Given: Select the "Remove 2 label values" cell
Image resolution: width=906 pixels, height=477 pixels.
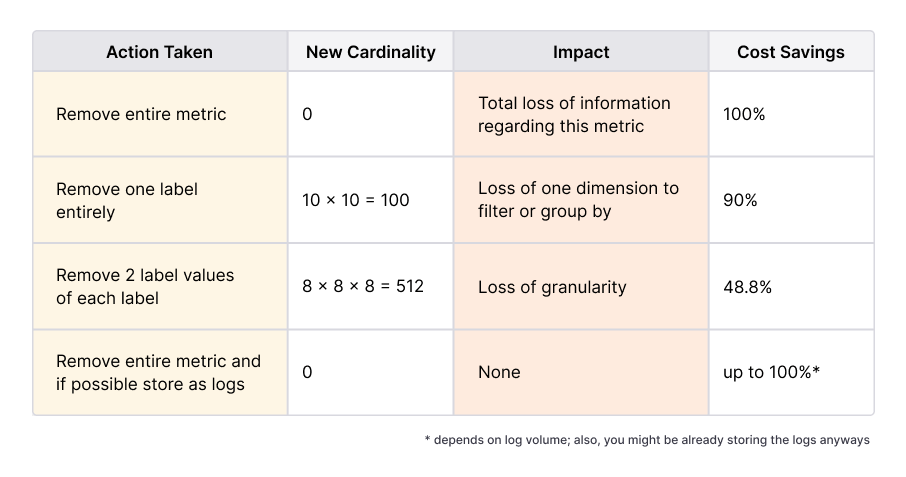Looking at the screenshot, I should (x=144, y=287).
